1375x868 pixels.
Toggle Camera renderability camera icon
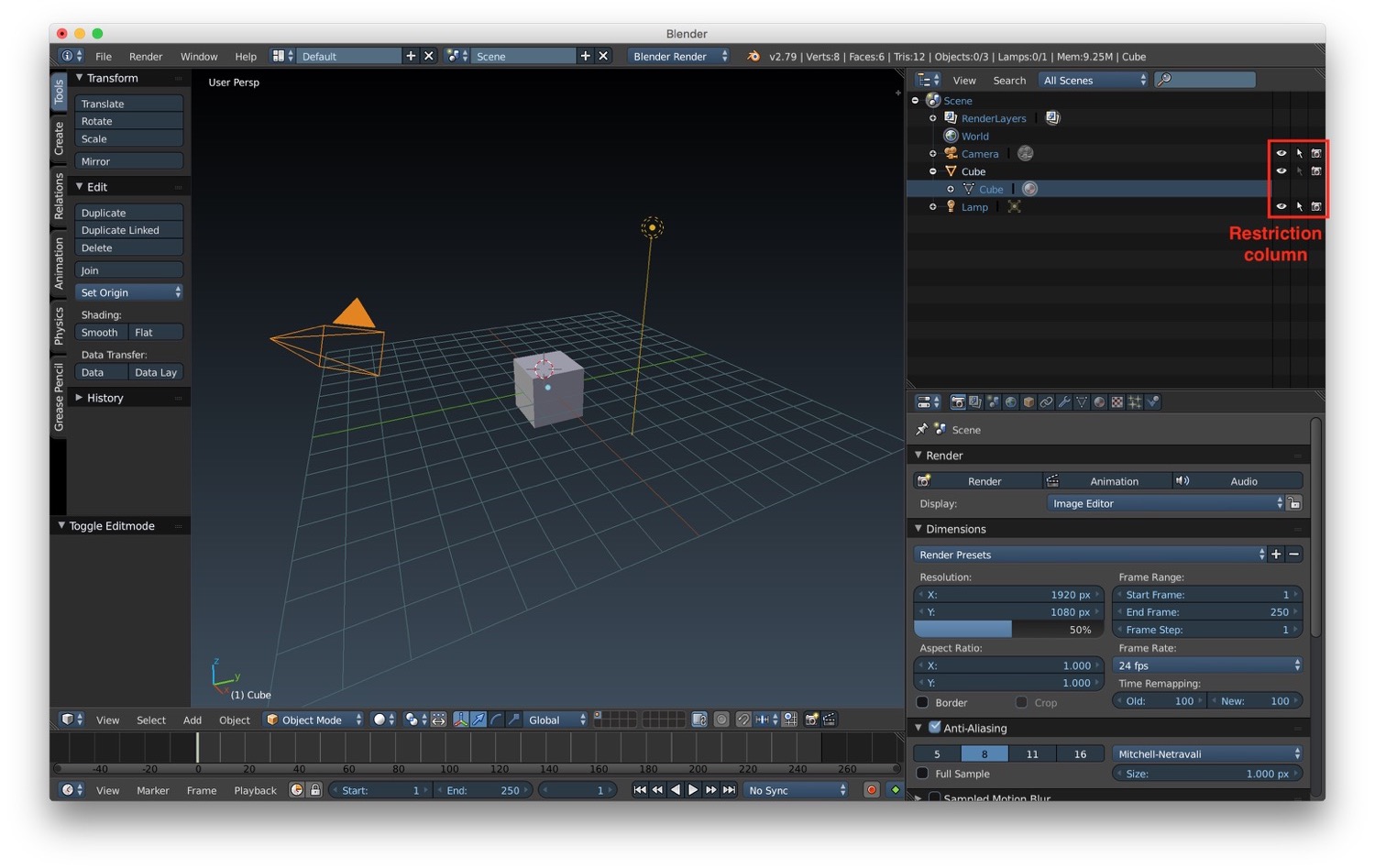pos(1316,153)
